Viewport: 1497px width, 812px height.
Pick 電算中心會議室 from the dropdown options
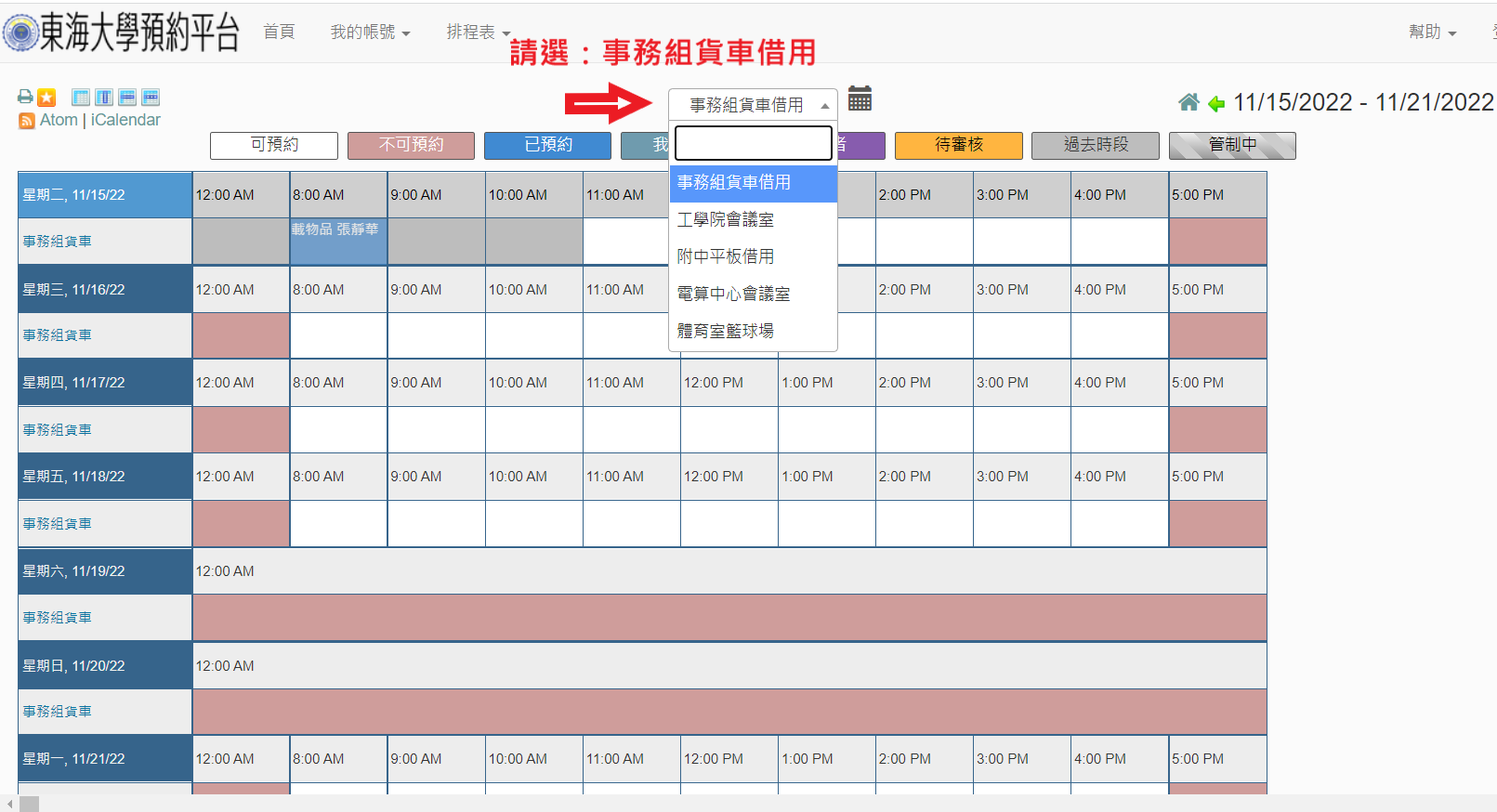click(x=733, y=294)
